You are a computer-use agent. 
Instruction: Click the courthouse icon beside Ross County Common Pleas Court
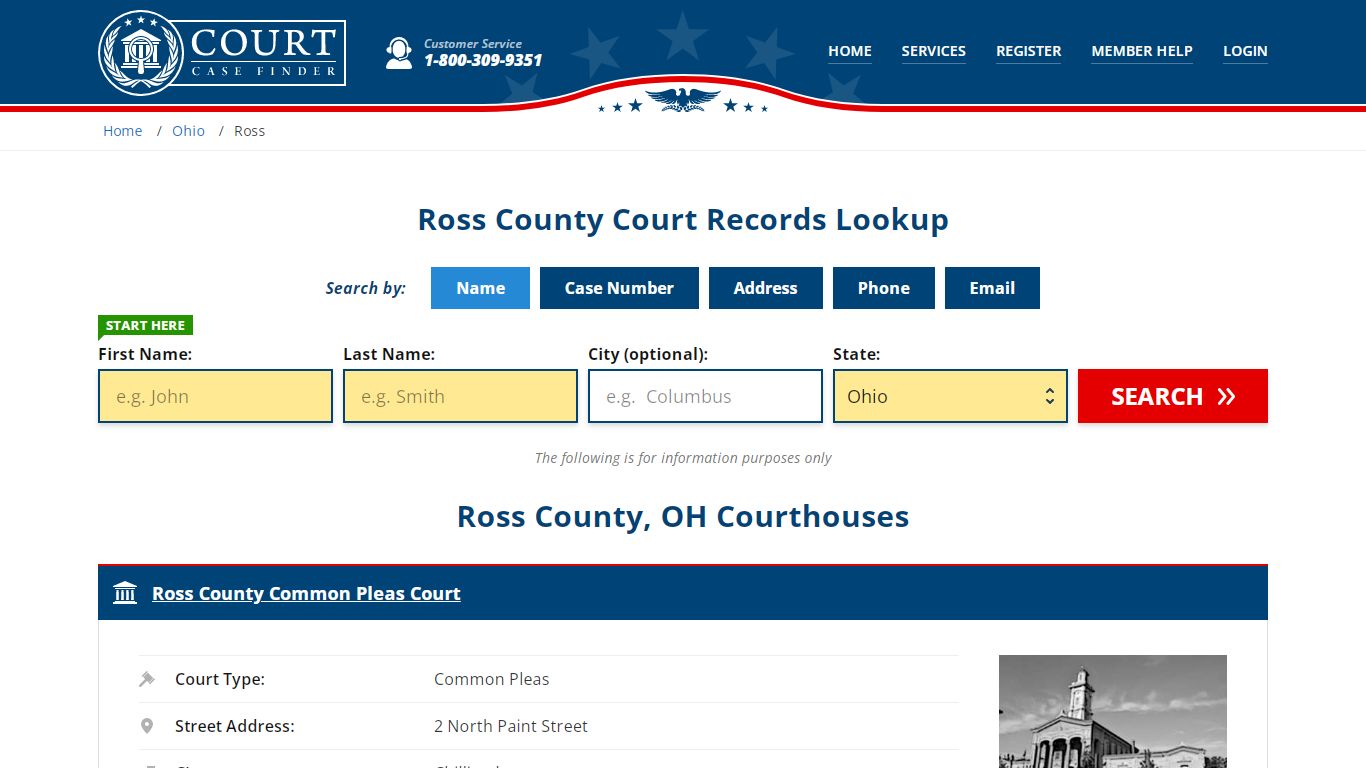tap(125, 593)
